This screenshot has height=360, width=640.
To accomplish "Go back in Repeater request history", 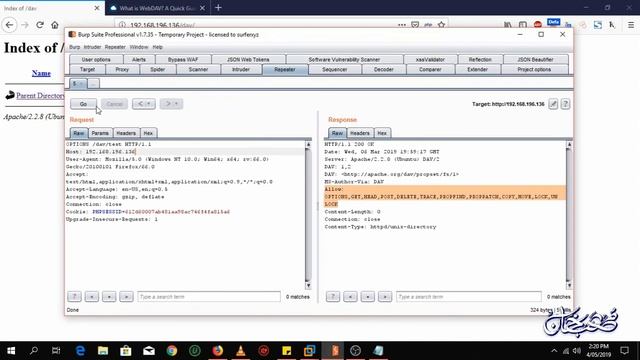I will [143, 104].
